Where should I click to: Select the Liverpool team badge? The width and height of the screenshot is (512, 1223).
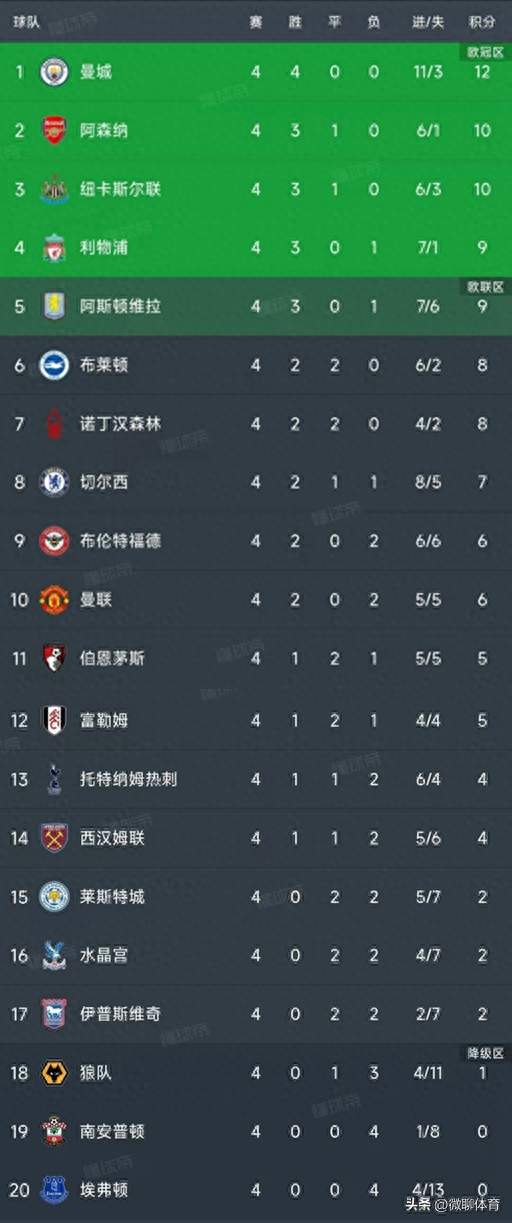tap(54, 247)
